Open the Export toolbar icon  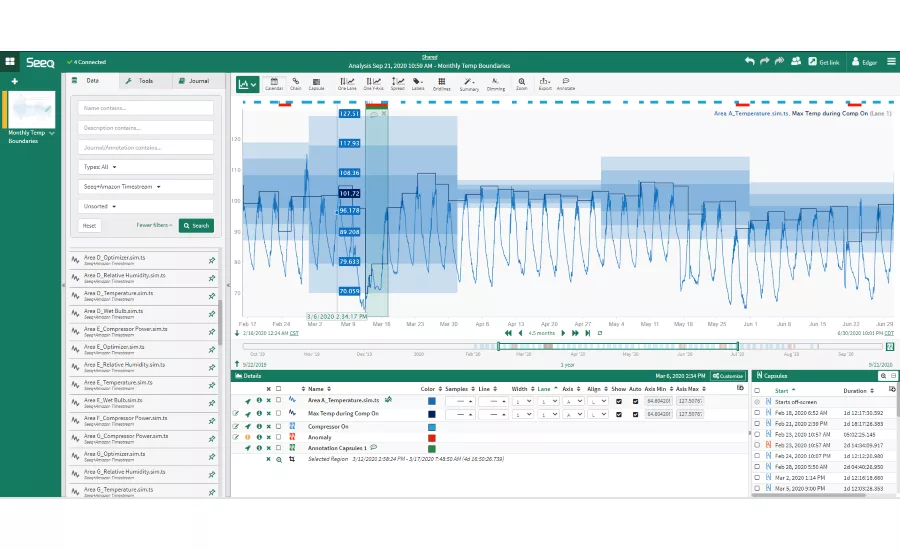[545, 84]
